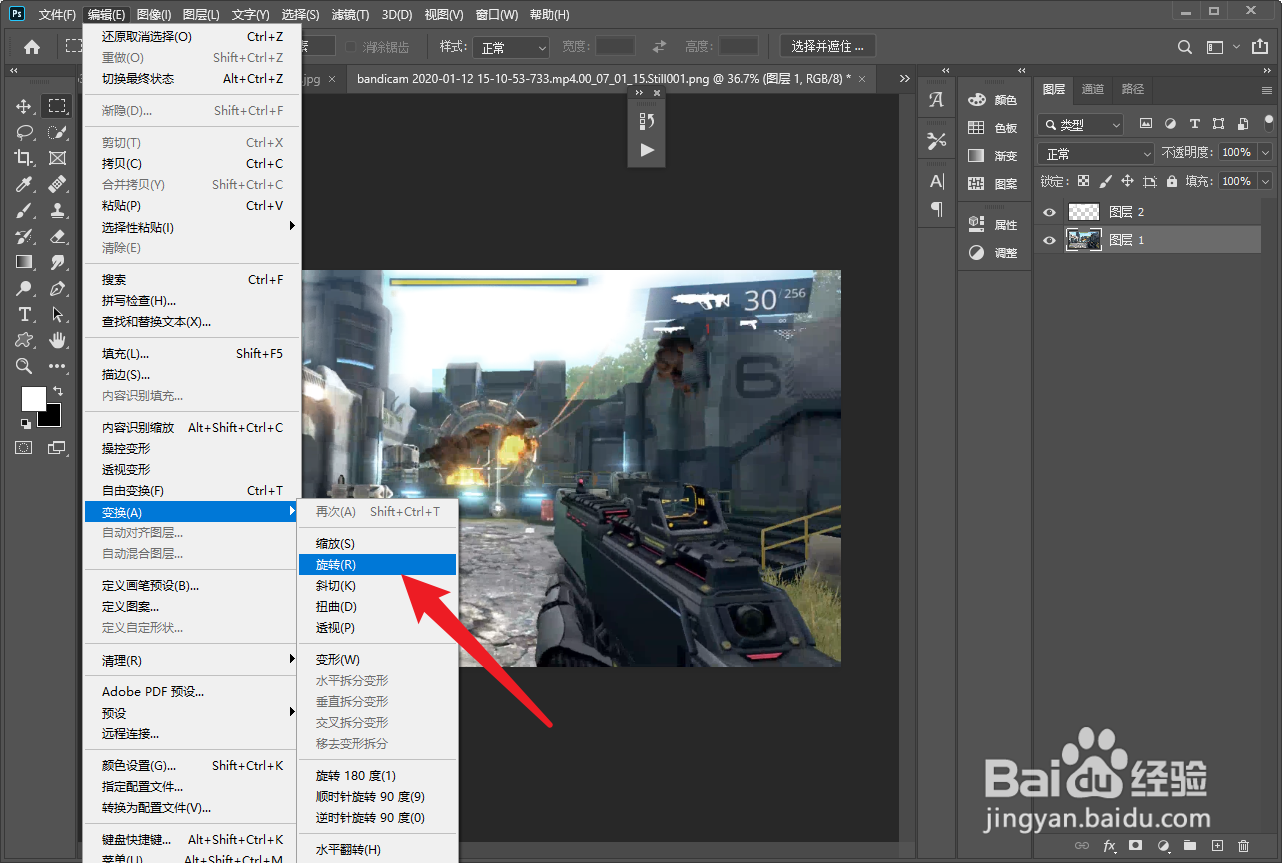Screen dimensions: 1282x863
Task: Select the Lasso tool
Action: point(25,132)
